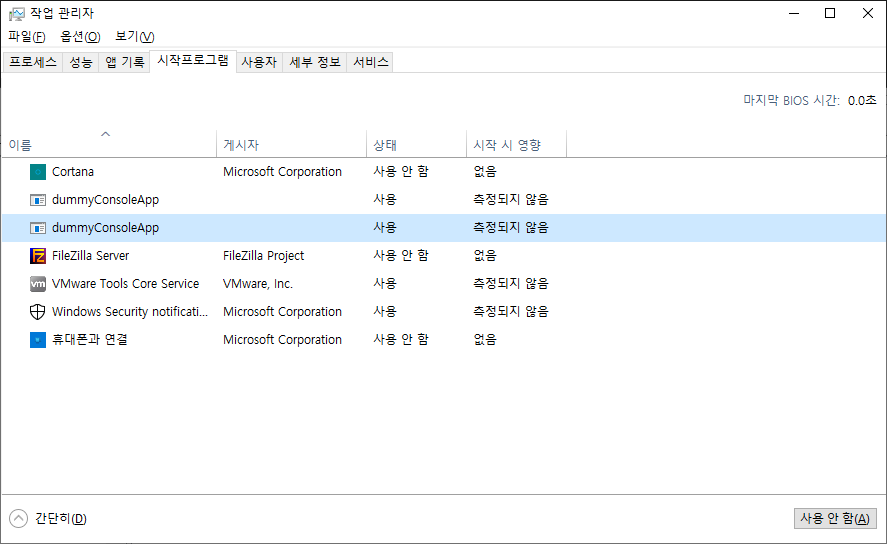Select the Windows Security notificati... entry
This screenshot has width=887, height=544.
click(x=130, y=312)
